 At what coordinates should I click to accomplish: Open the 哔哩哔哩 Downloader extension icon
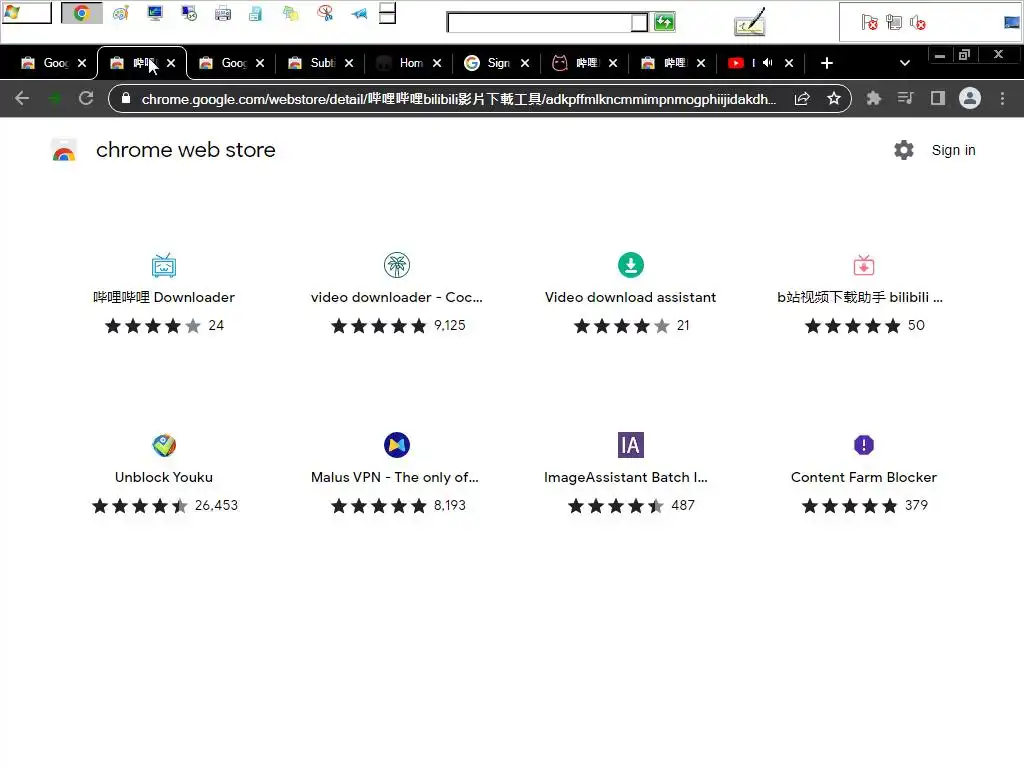164,265
